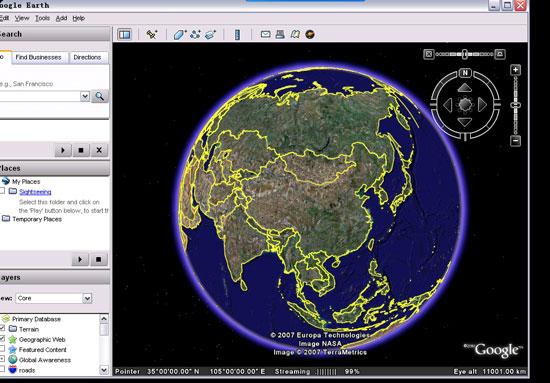This screenshot has width=550, height=383.
Task: Click in the Fly To search field
Action: [x=39, y=96]
